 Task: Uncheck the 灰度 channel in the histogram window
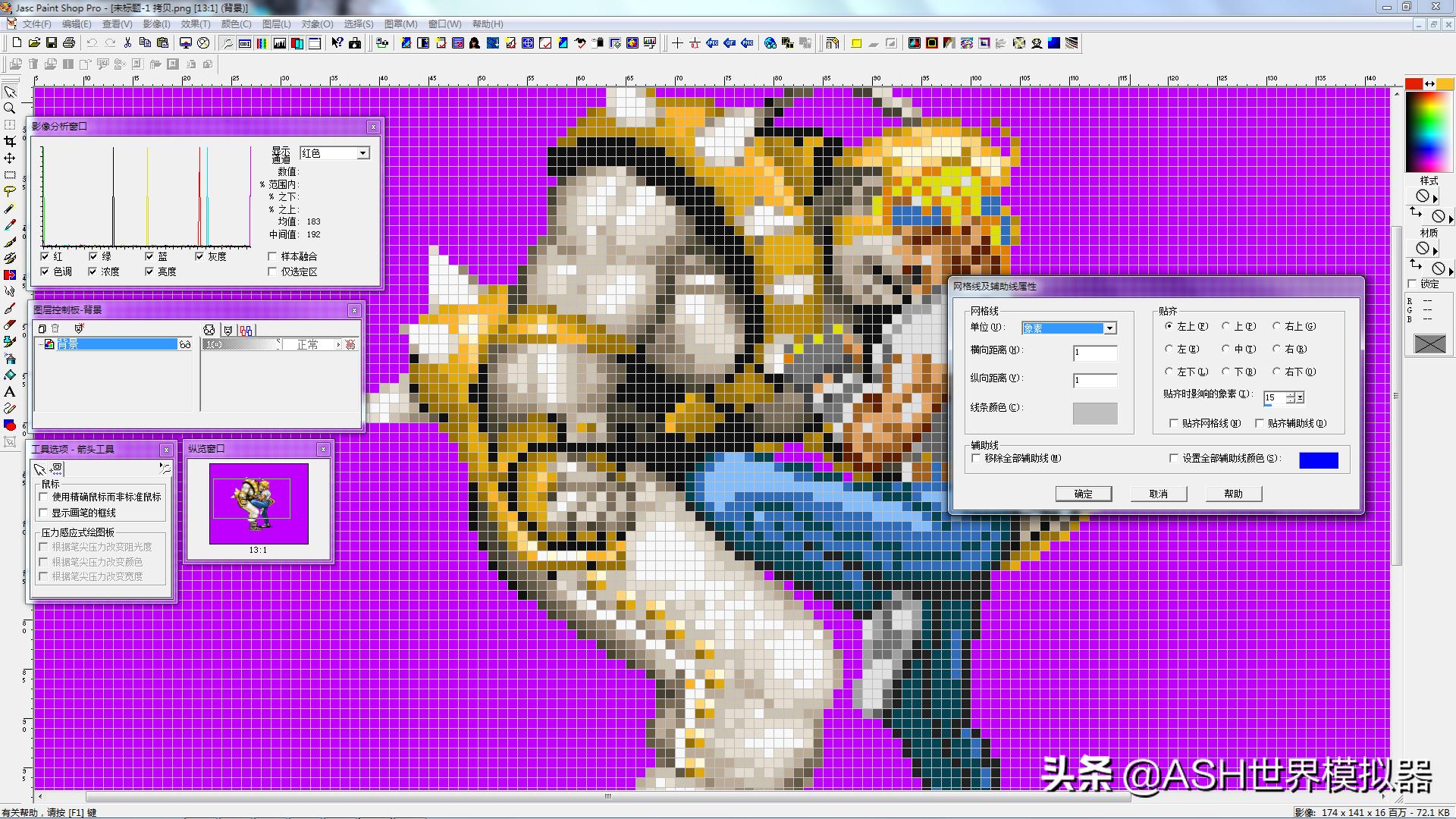click(x=199, y=256)
